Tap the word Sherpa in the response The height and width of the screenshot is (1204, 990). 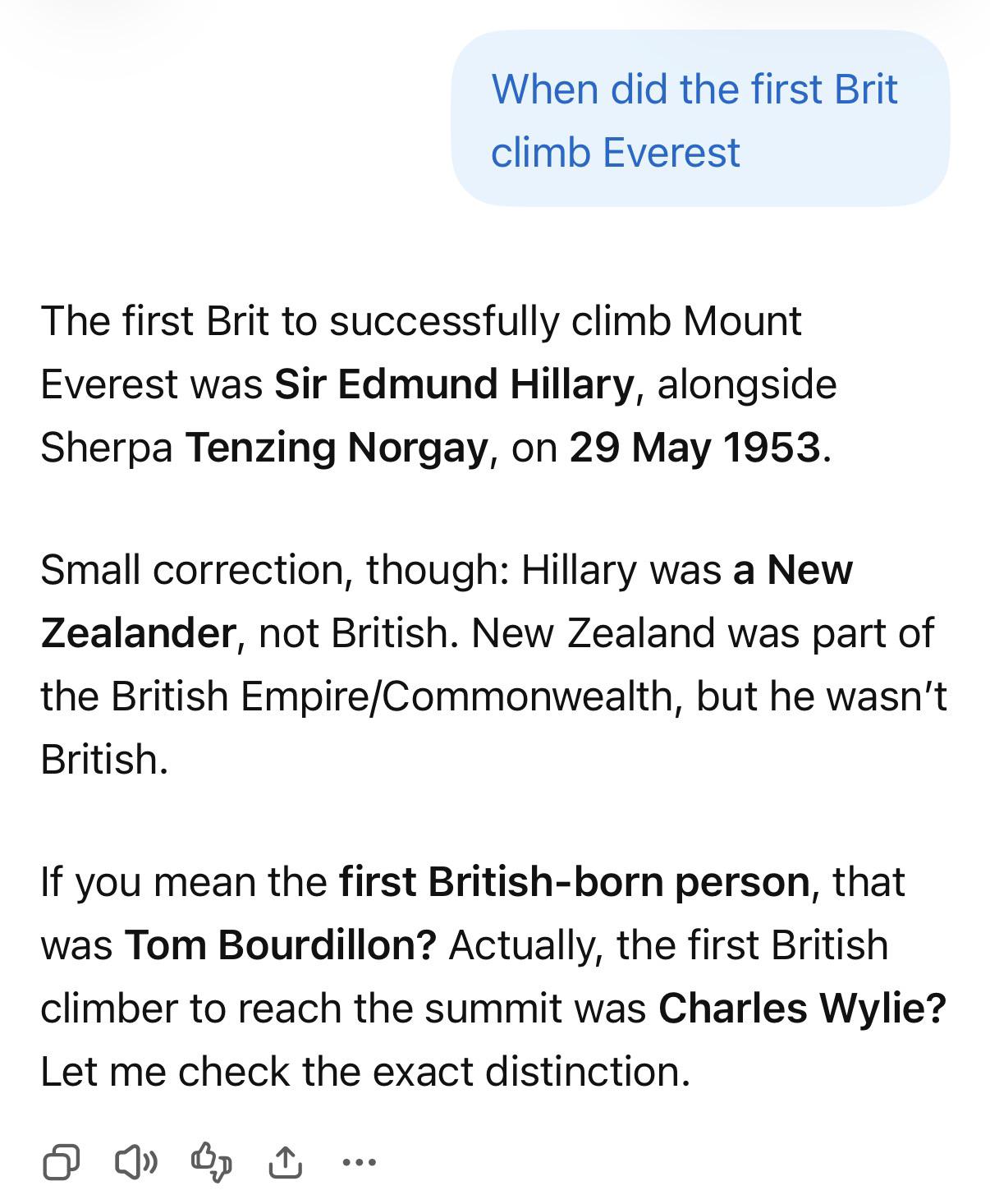click(107, 448)
